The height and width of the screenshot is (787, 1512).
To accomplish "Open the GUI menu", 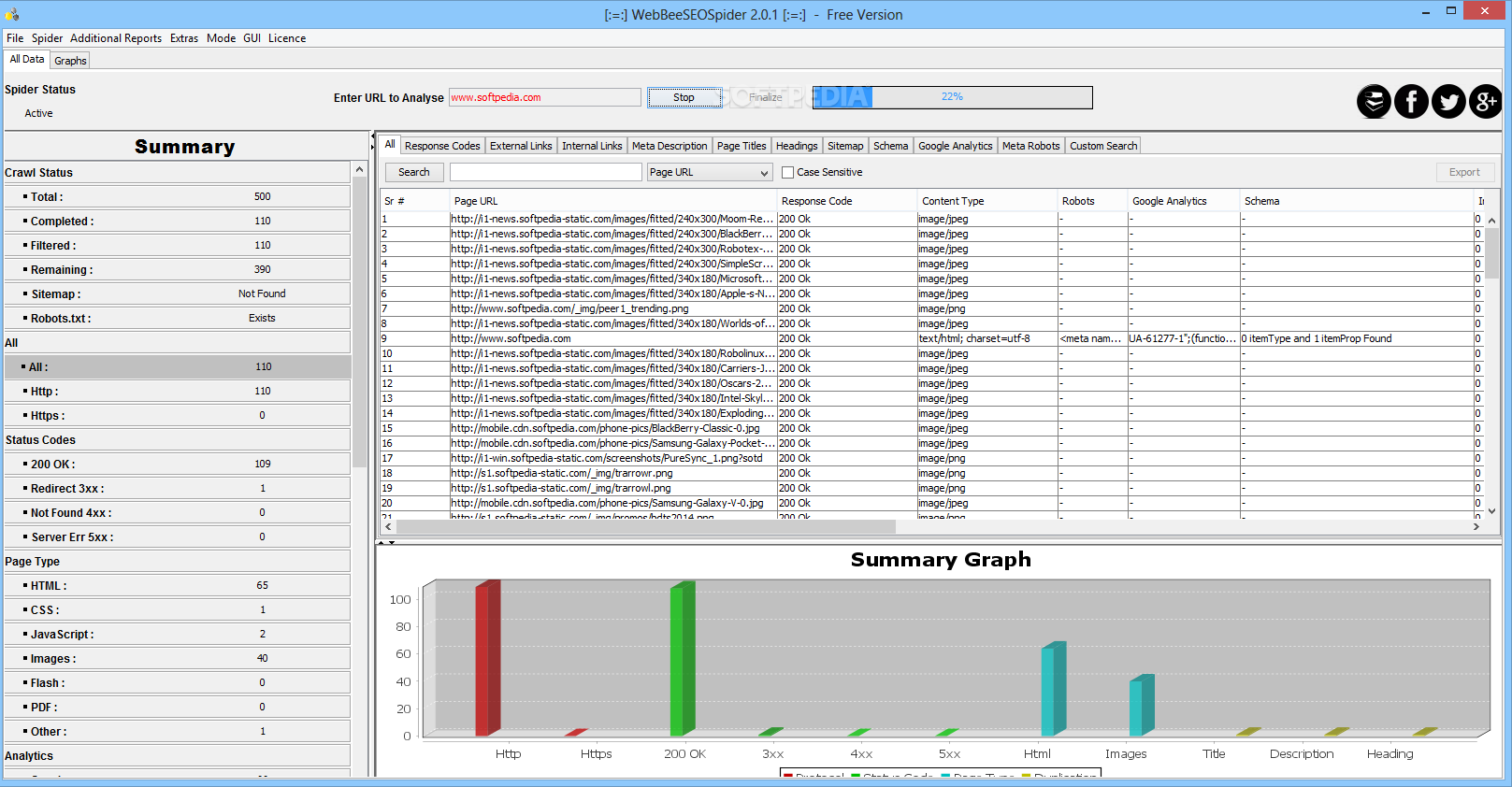I will [x=252, y=38].
